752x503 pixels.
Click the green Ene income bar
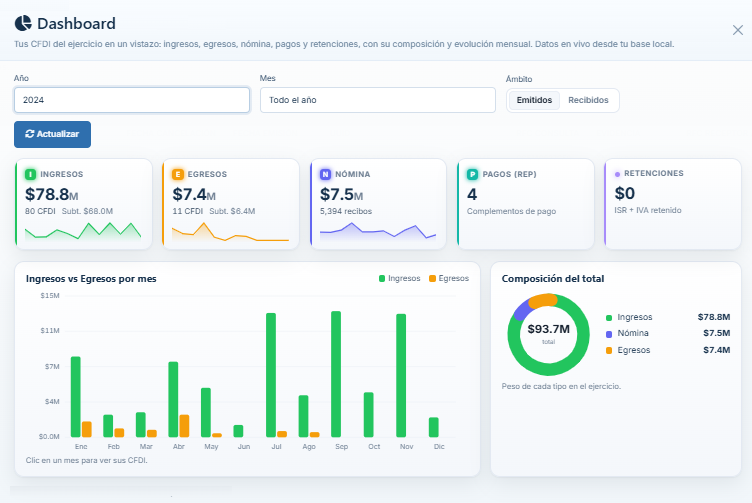75,397
